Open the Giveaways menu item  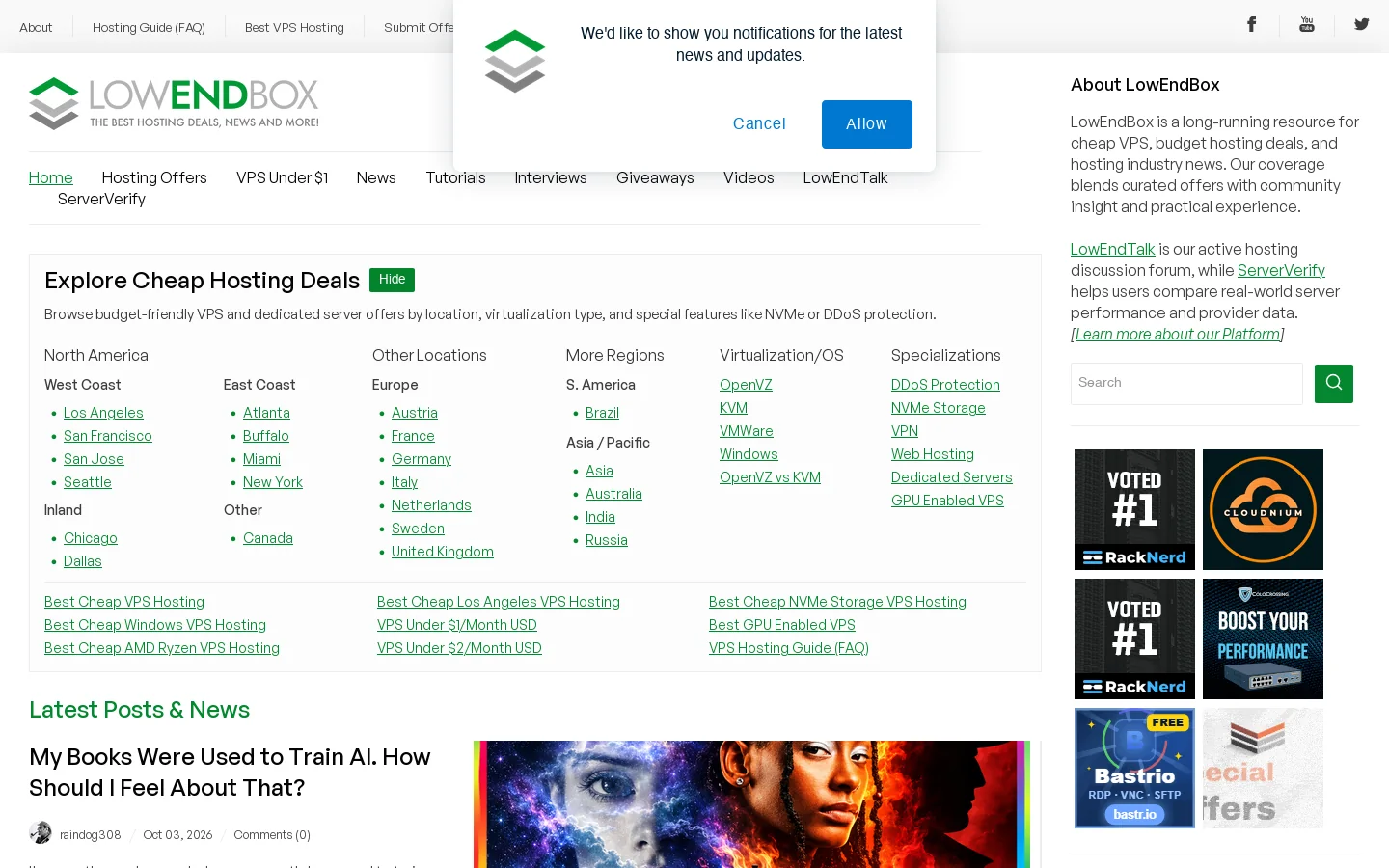(x=655, y=178)
